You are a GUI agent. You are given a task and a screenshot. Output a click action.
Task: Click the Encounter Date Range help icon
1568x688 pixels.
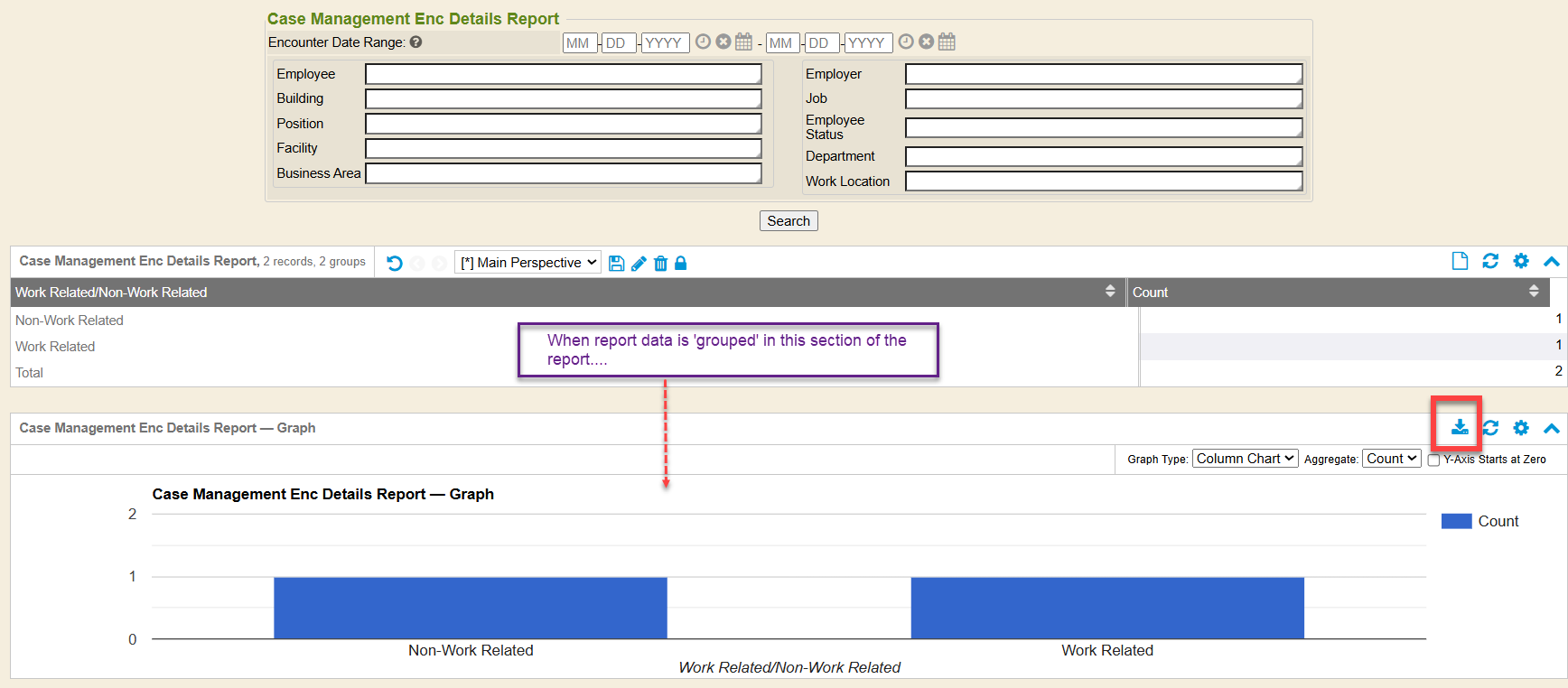point(415,42)
